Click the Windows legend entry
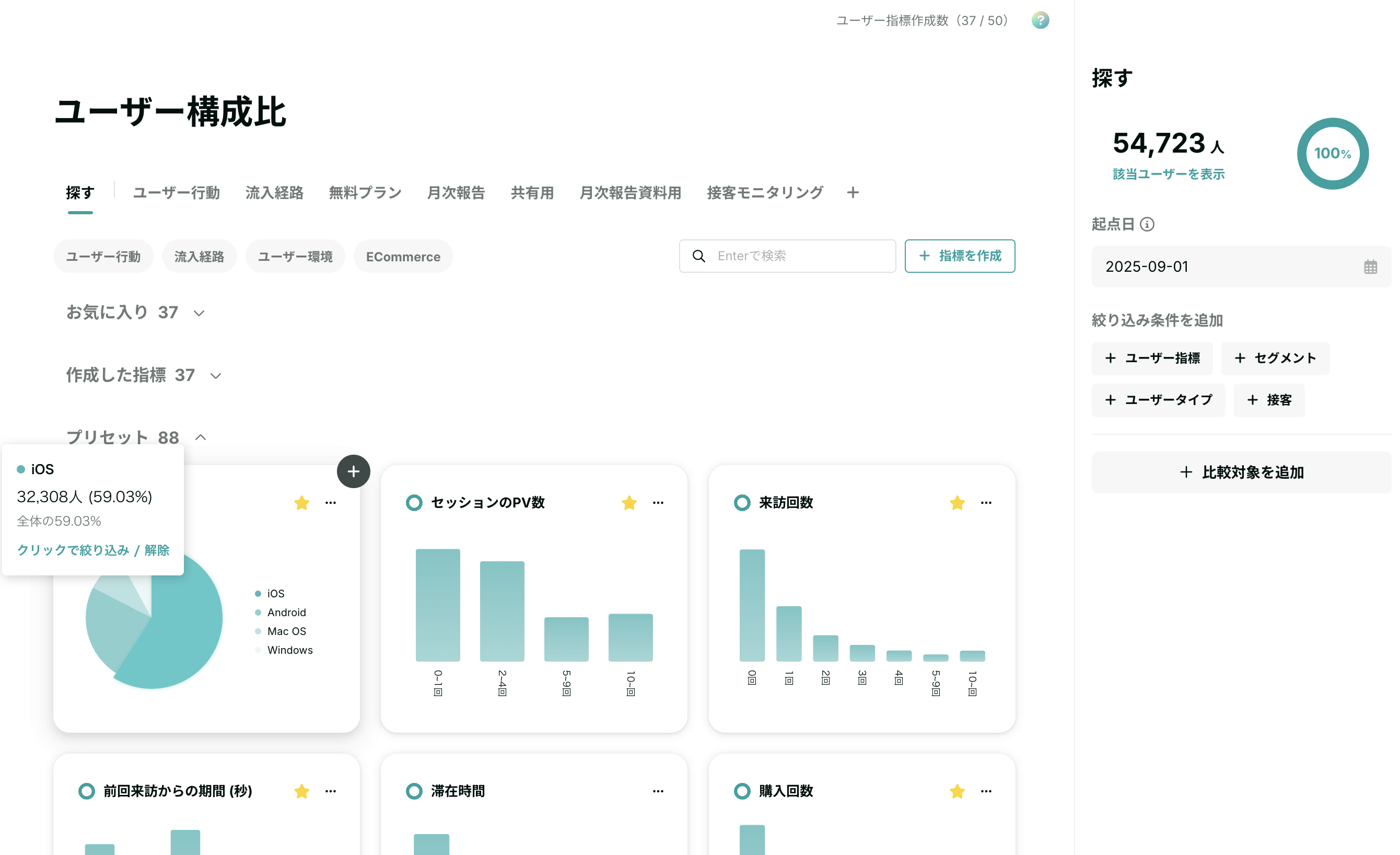Image resolution: width=1400 pixels, height=855 pixels. [284, 650]
